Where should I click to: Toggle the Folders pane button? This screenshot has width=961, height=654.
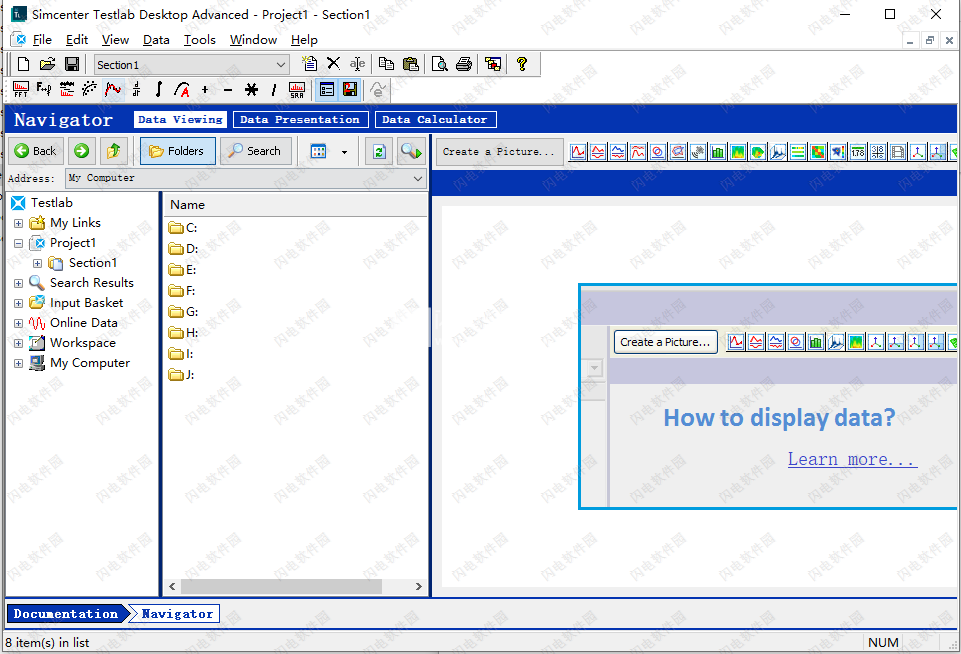pyautogui.click(x=178, y=151)
